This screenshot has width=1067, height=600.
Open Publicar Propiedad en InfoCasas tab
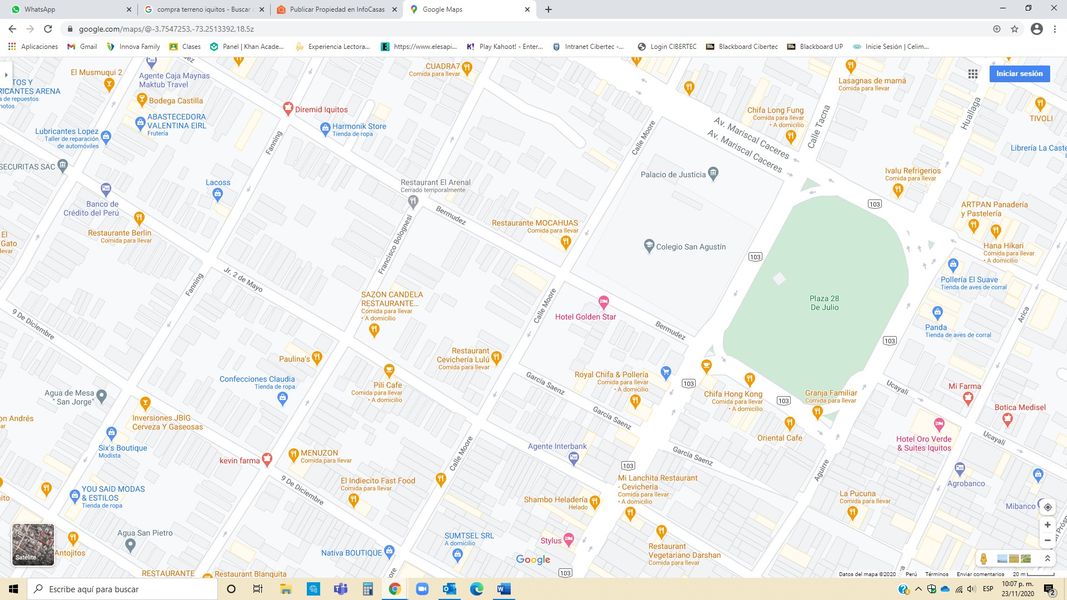click(x=336, y=10)
